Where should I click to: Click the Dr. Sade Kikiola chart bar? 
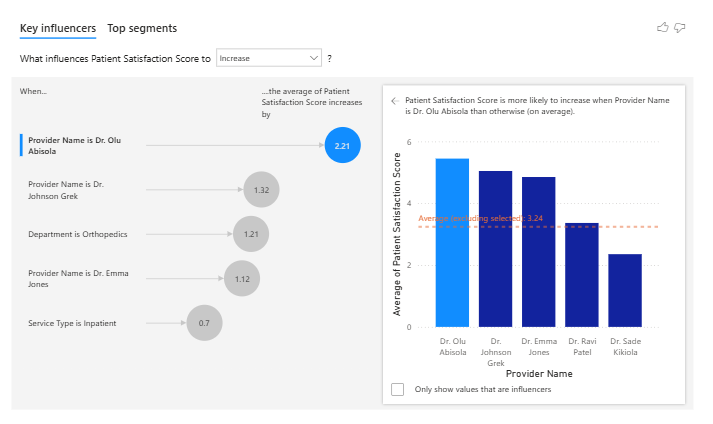pos(625,291)
